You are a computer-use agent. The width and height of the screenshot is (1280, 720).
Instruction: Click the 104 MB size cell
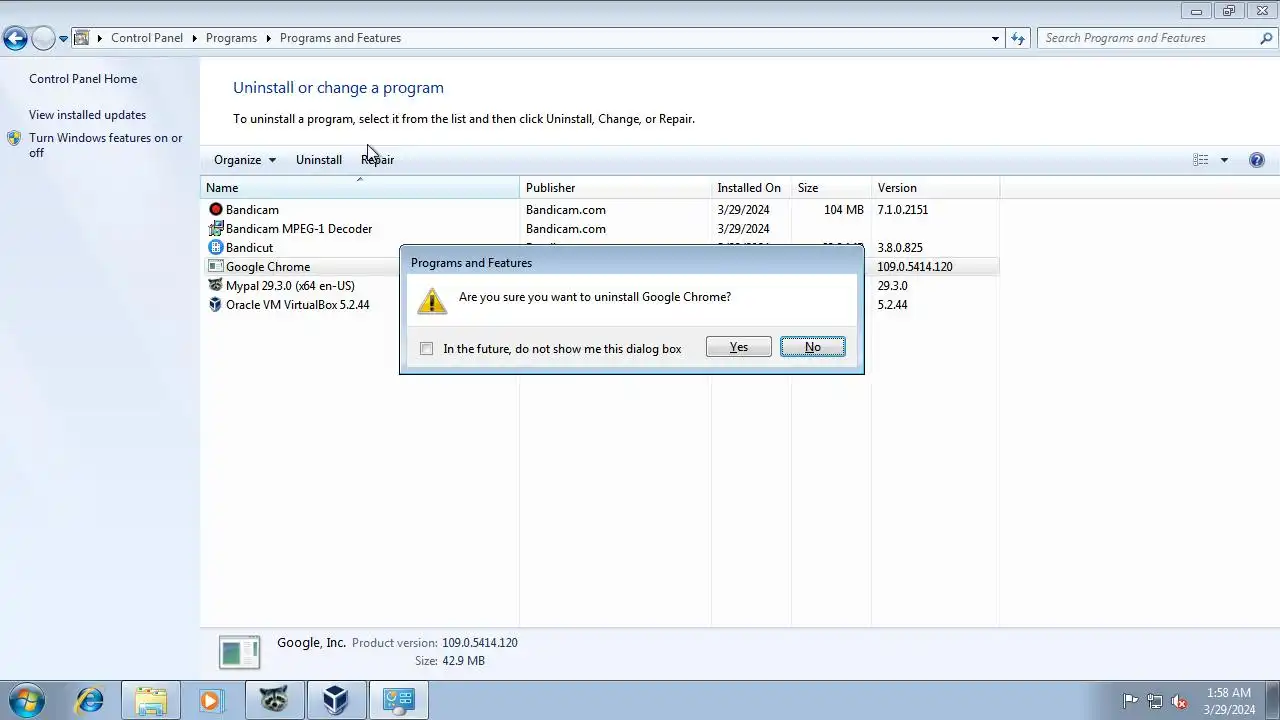pyautogui.click(x=844, y=210)
